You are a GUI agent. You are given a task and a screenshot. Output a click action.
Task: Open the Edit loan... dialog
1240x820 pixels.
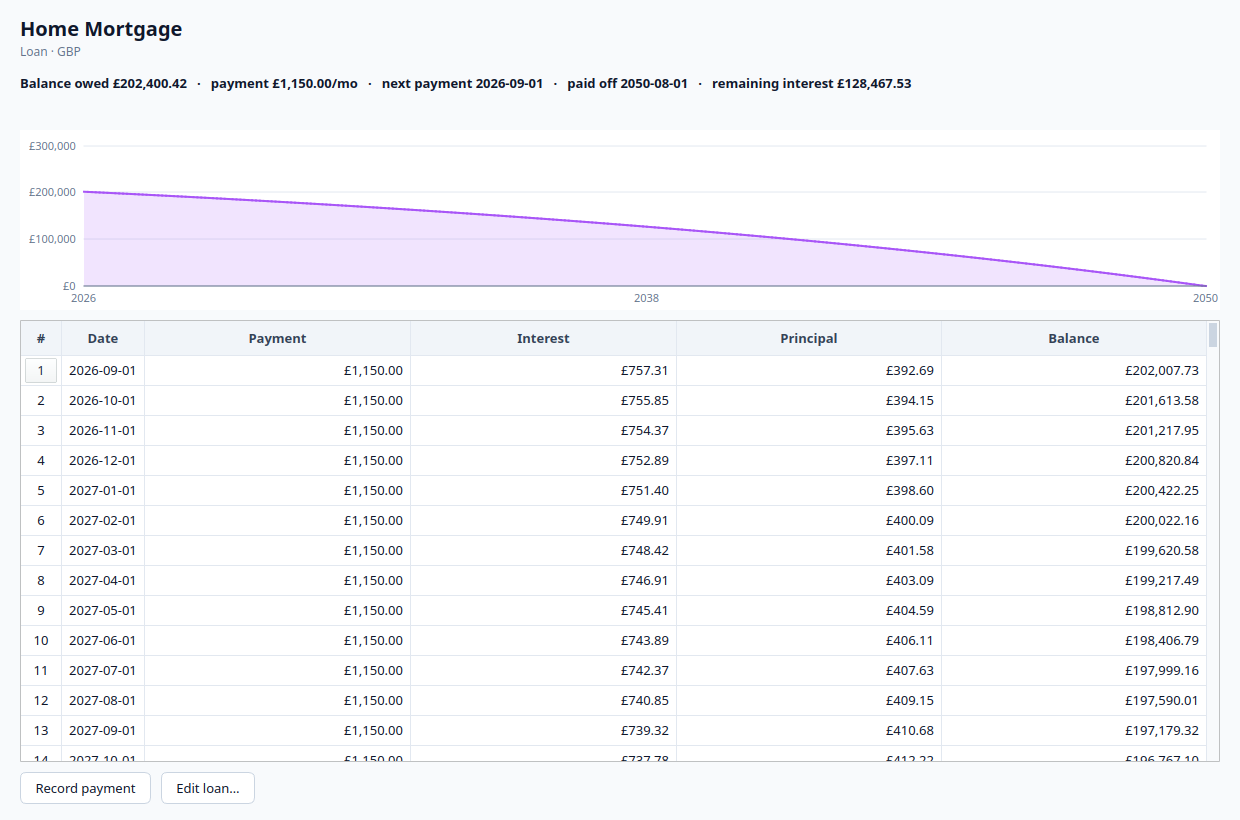coord(208,788)
